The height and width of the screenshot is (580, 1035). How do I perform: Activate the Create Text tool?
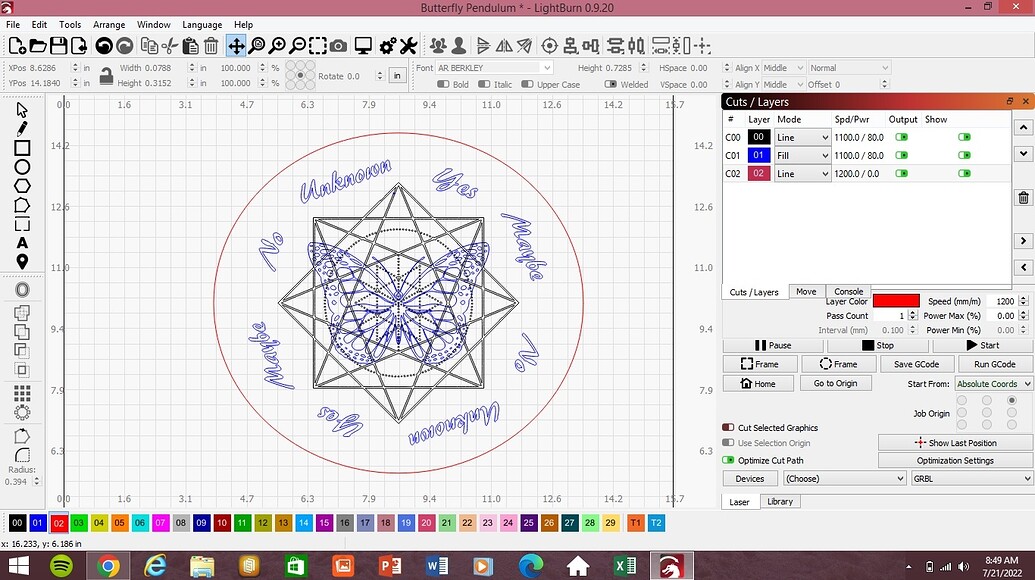(x=22, y=243)
